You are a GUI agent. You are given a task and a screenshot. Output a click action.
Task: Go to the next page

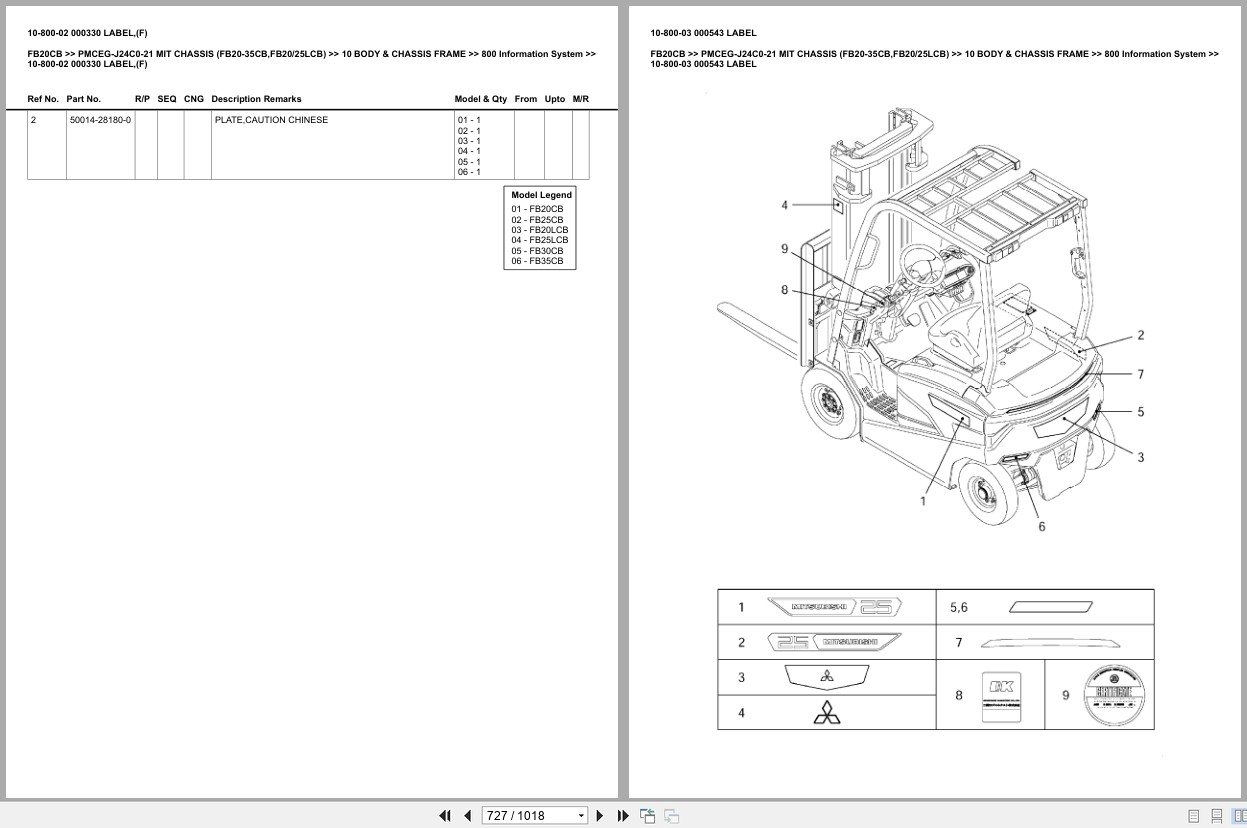pos(600,815)
